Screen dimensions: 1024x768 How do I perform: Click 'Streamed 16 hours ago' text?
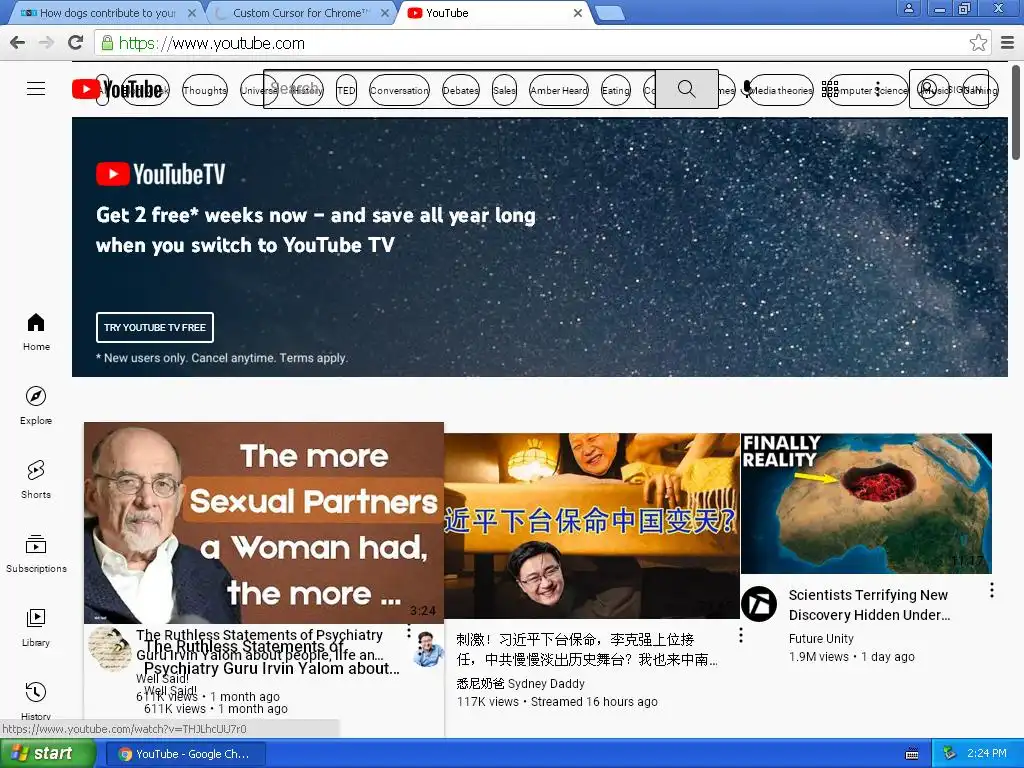(x=594, y=701)
